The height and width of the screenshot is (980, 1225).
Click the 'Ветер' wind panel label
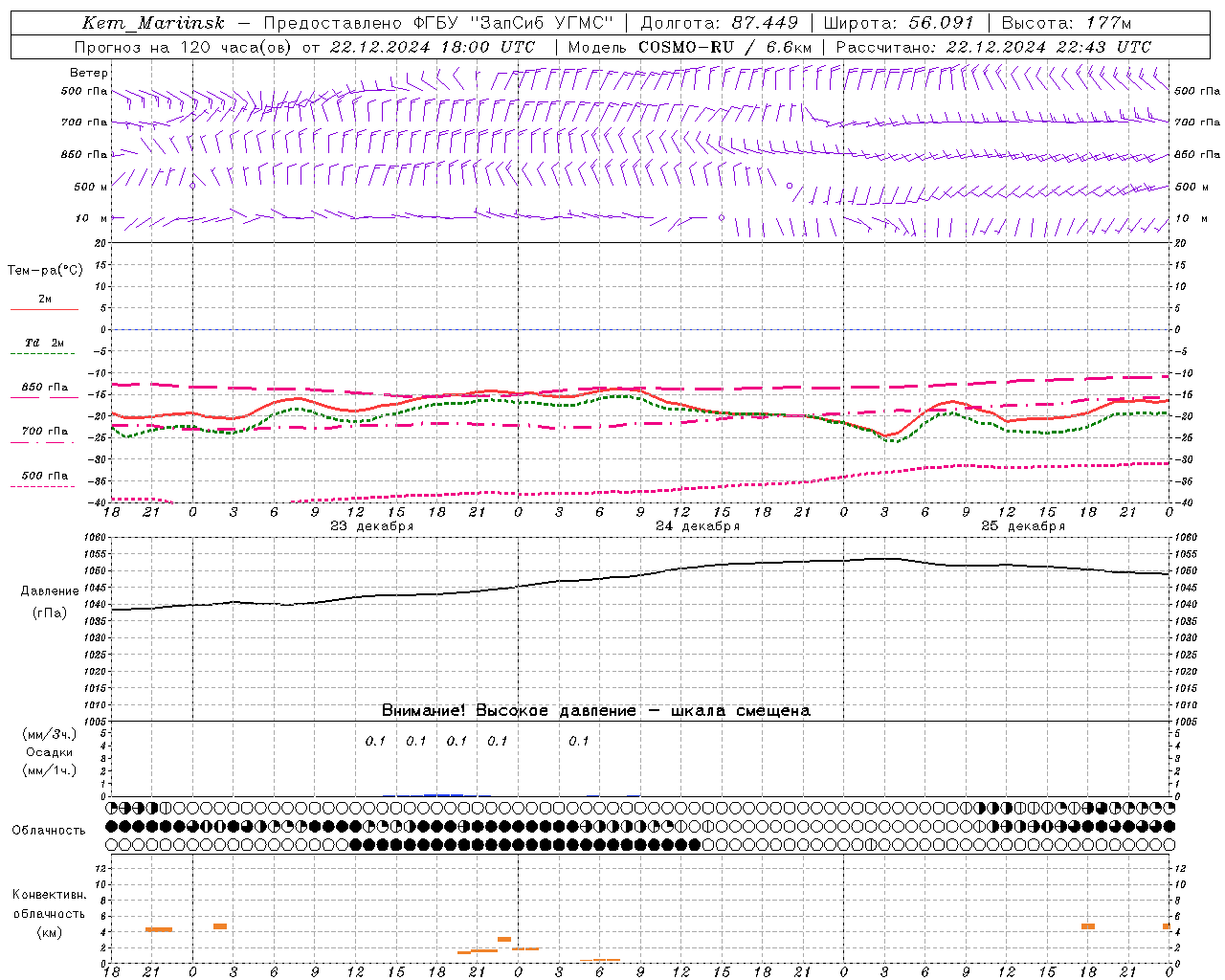coord(89,73)
